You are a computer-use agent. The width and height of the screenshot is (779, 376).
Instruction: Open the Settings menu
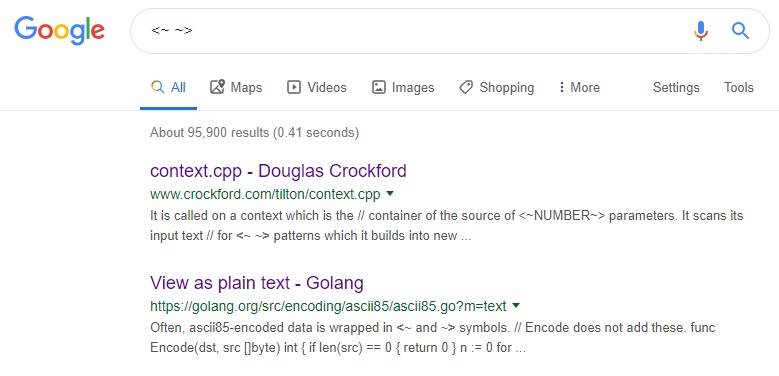click(676, 87)
